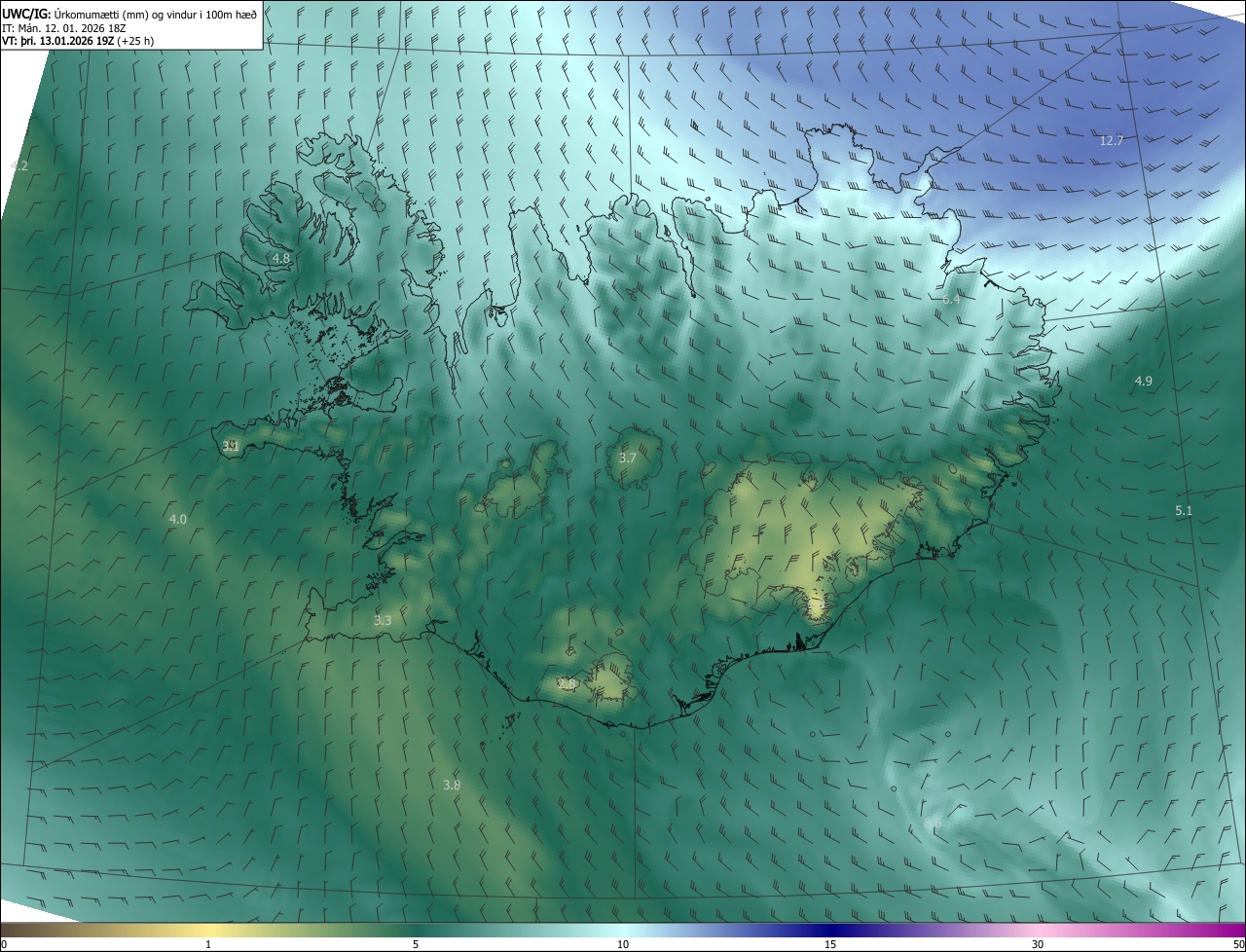Click the 3.3 value label
Screen dimensions: 1246x952
pos(383,620)
